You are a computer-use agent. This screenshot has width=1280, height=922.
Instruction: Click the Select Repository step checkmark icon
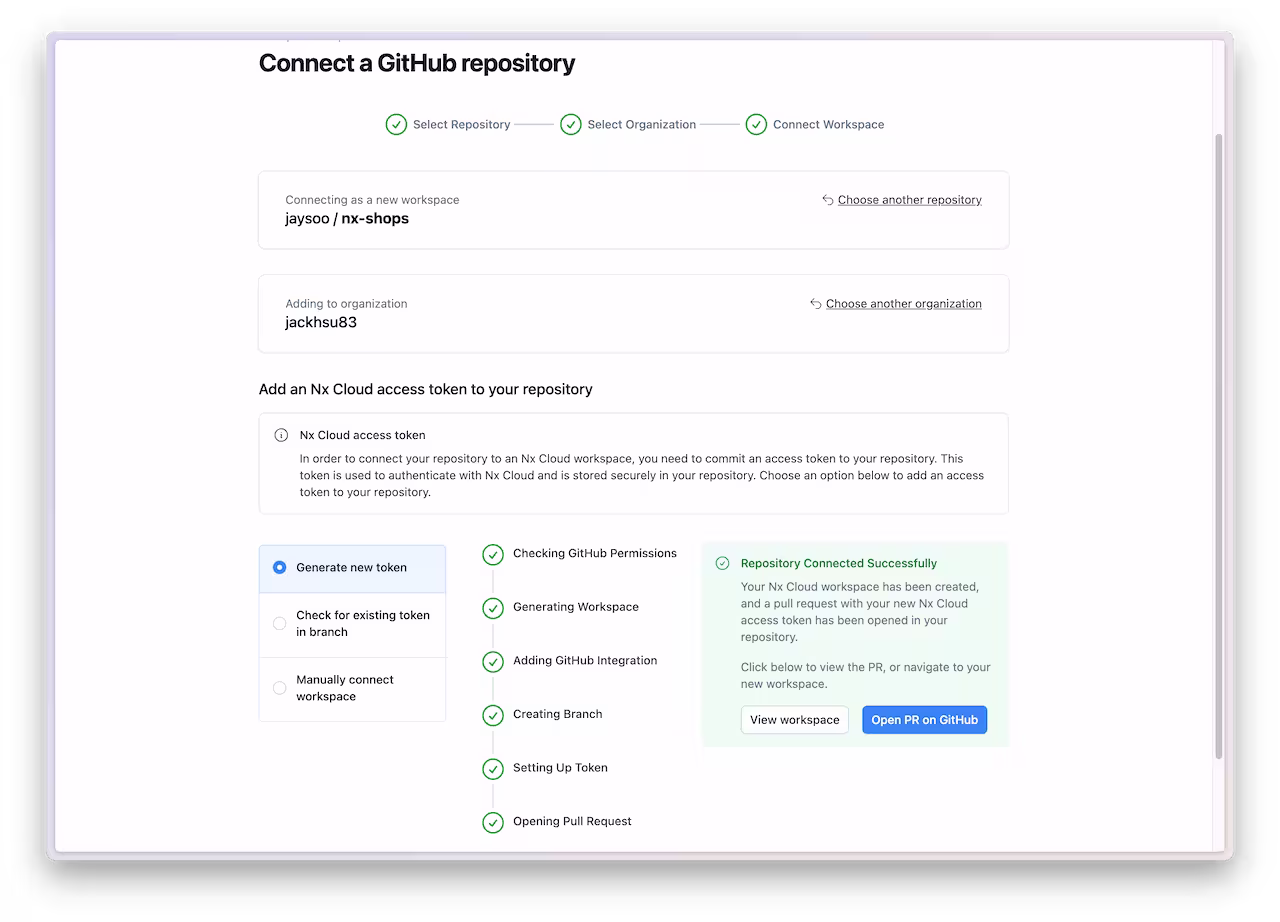[x=396, y=125]
